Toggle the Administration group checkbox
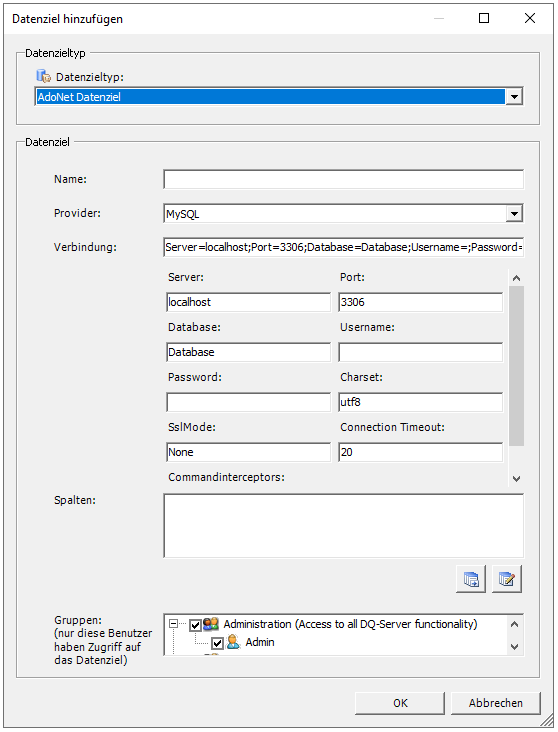 pos(195,625)
